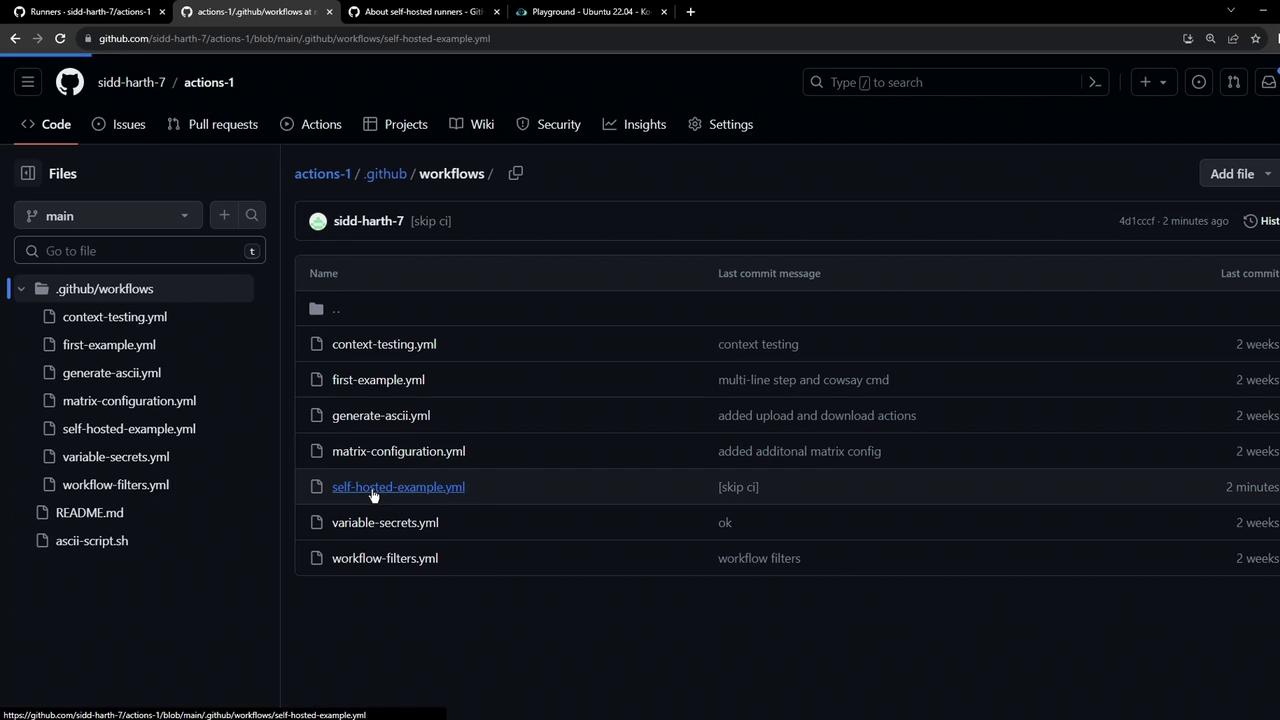Collapse the Files side panel

(x=28, y=173)
